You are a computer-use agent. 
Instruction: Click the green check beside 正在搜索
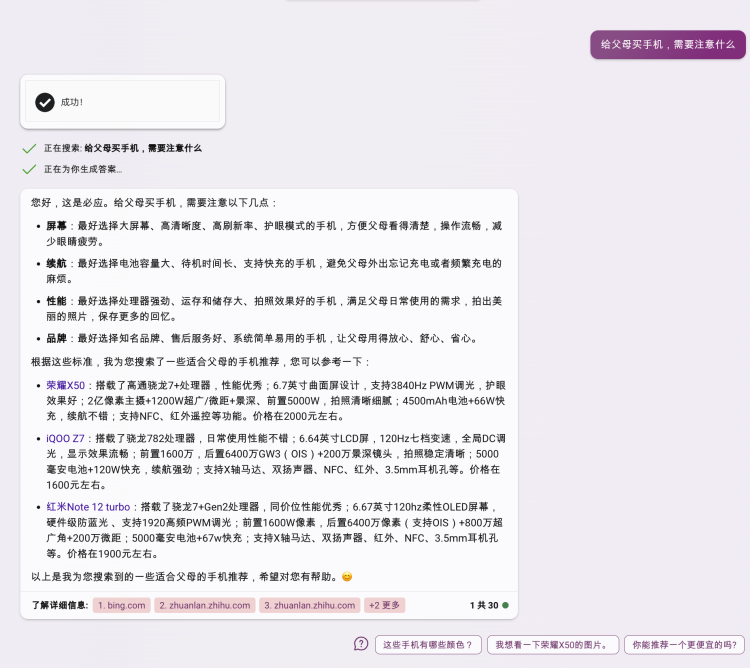29,148
